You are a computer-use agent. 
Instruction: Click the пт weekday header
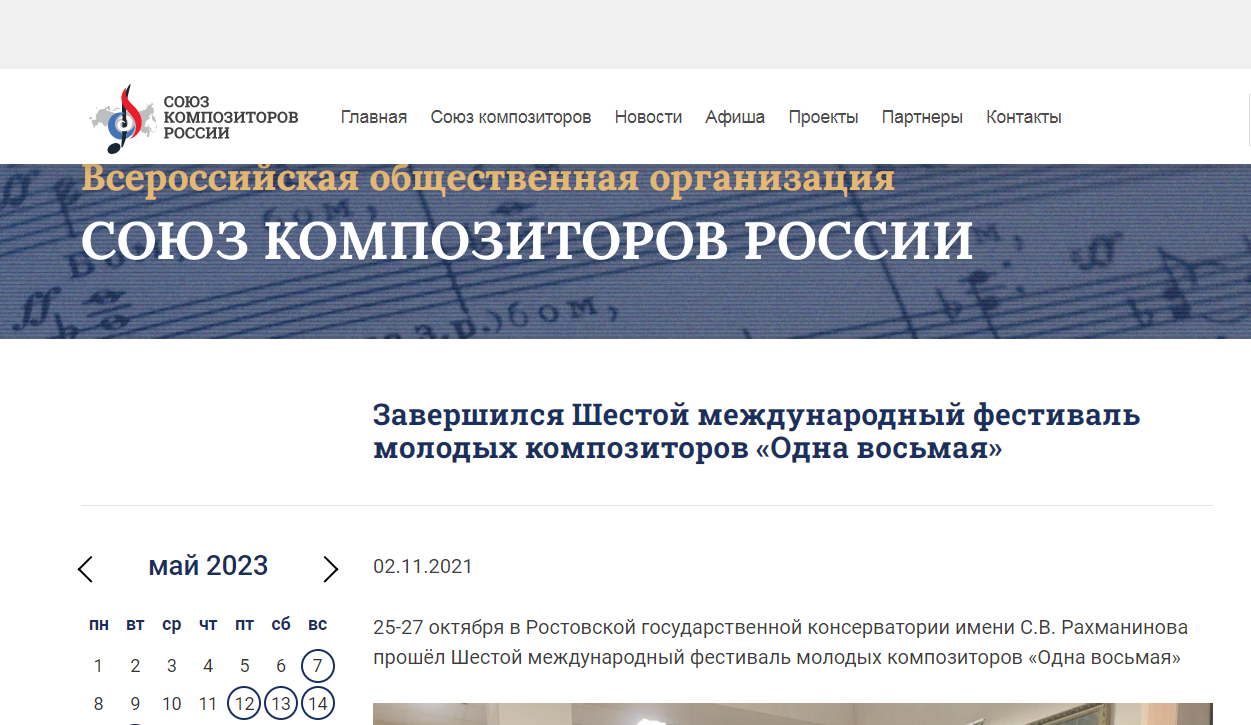(x=244, y=625)
